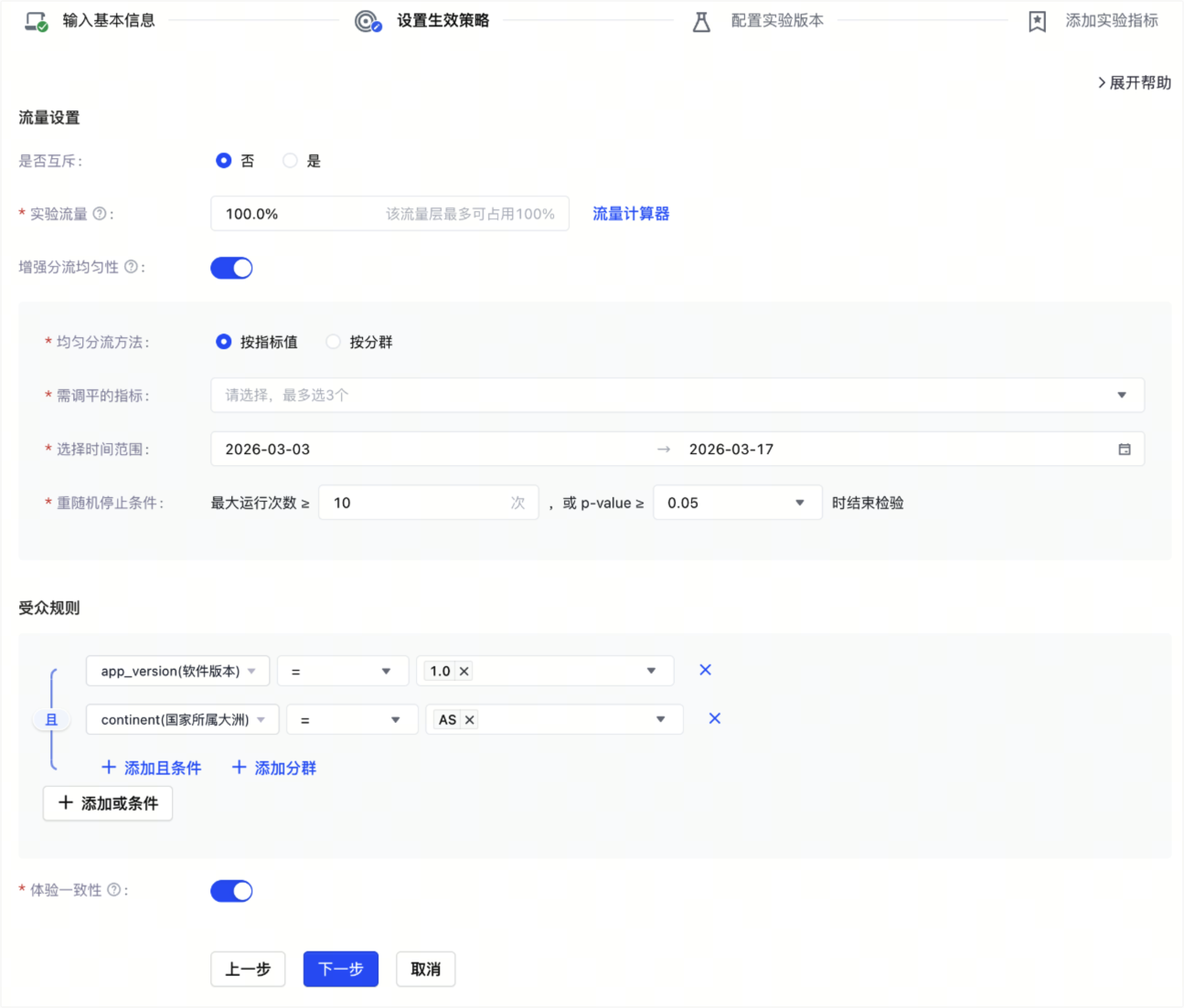Delete the continent rule row

tap(714, 718)
